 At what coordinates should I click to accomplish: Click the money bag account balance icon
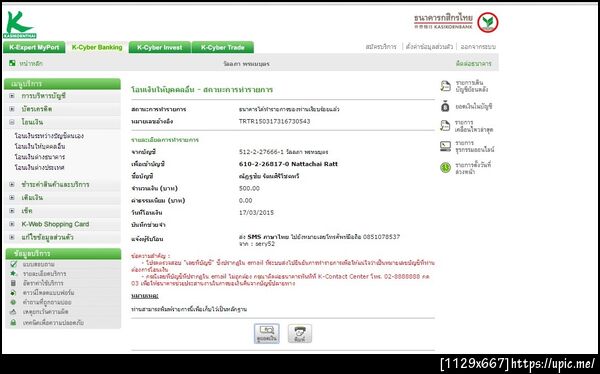445,107
